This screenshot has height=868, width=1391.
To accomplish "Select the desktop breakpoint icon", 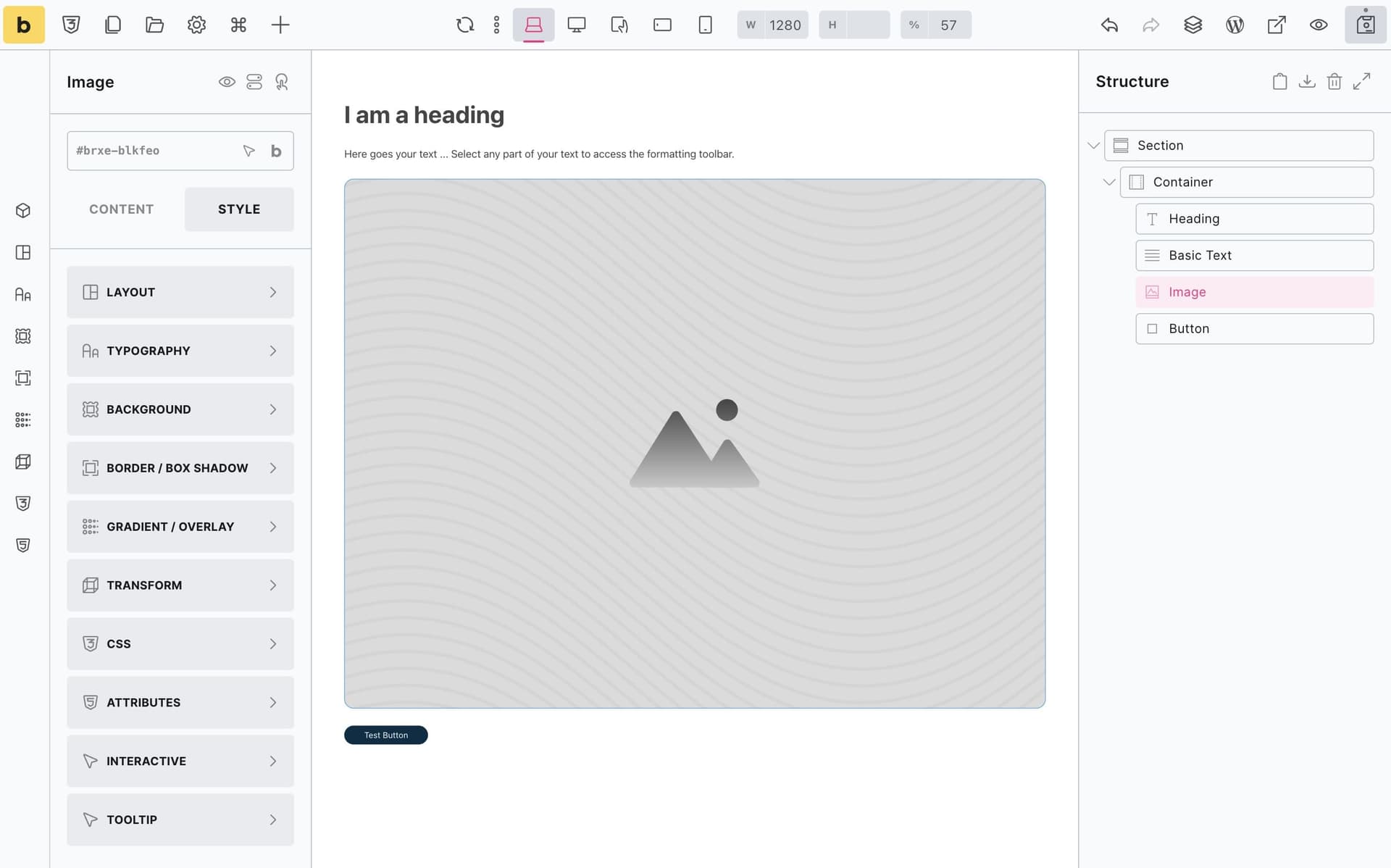I will tap(577, 25).
